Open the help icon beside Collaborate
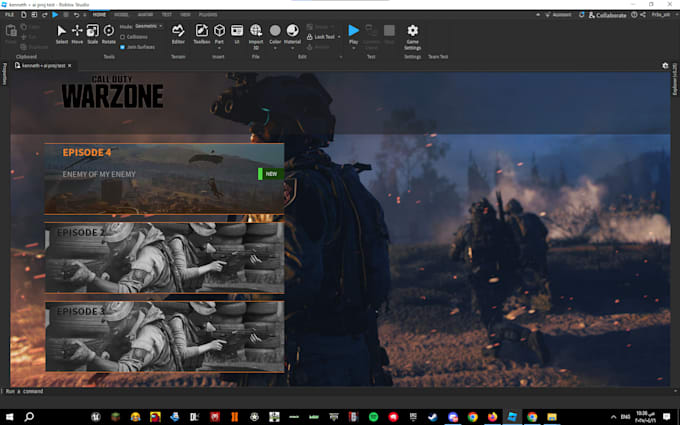Viewport: 680px width, 425px height. (634, 15)
